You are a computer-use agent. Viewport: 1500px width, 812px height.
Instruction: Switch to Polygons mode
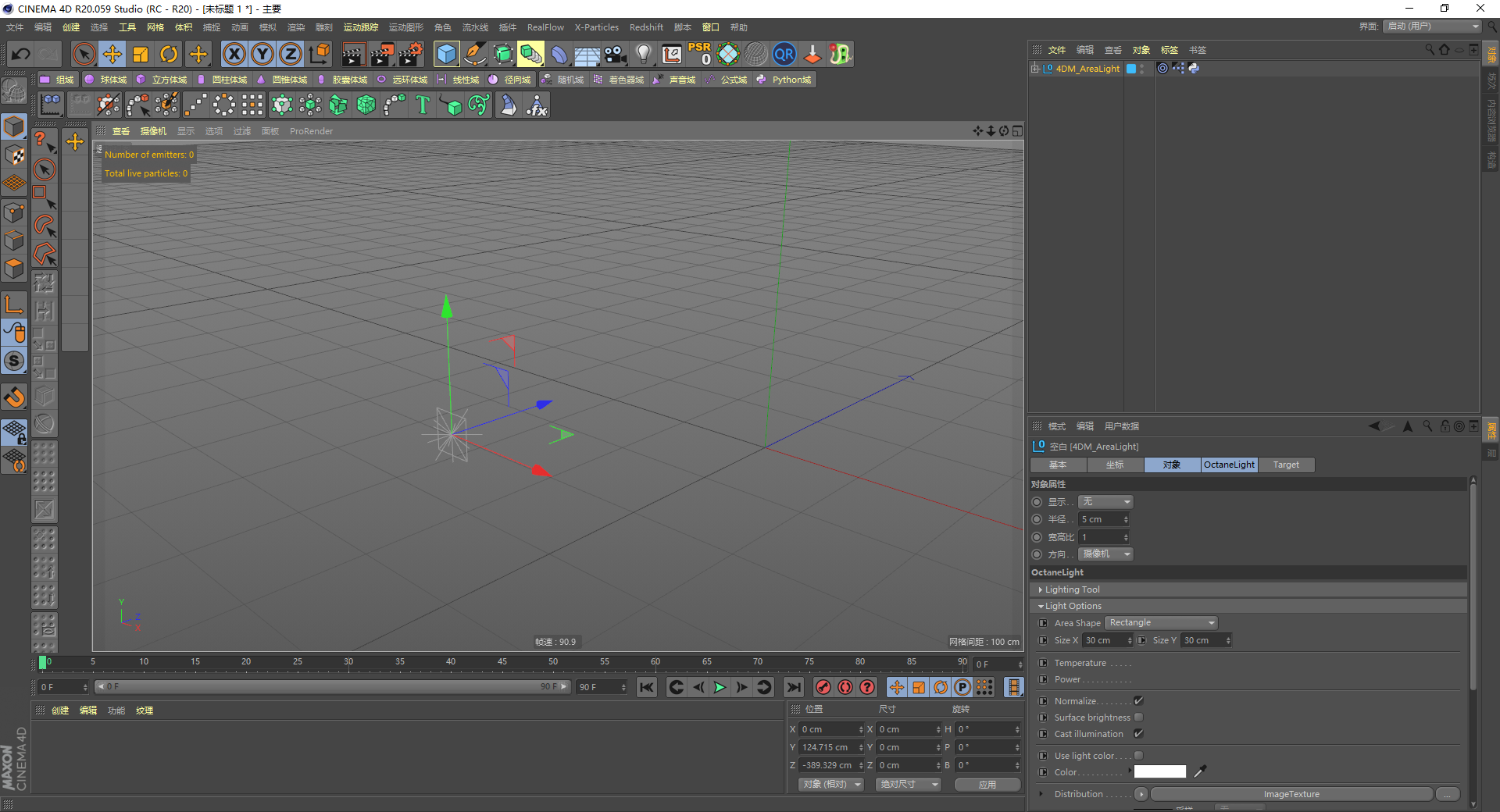point(14,269)
